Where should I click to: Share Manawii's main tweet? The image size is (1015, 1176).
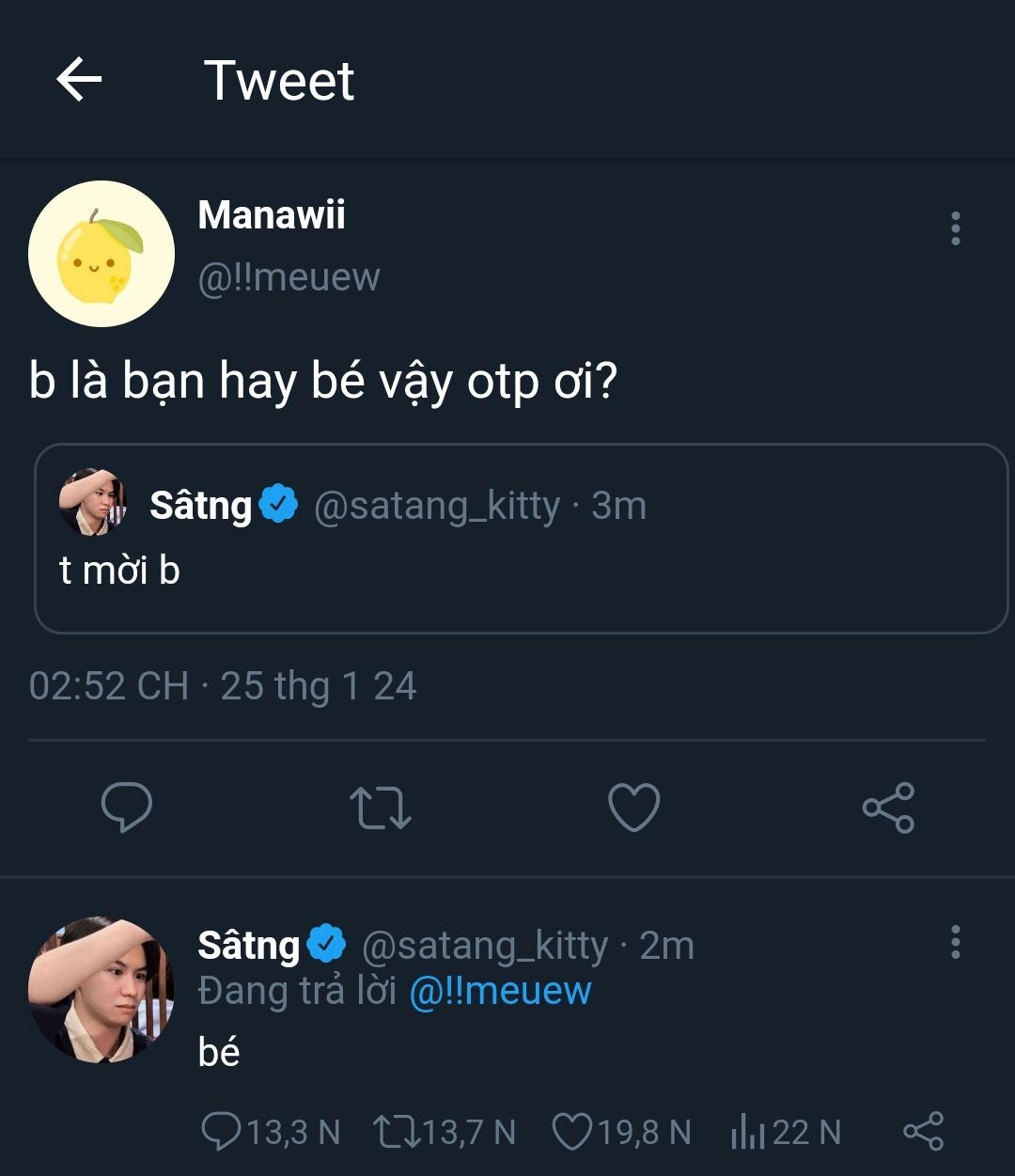[888, 808]
